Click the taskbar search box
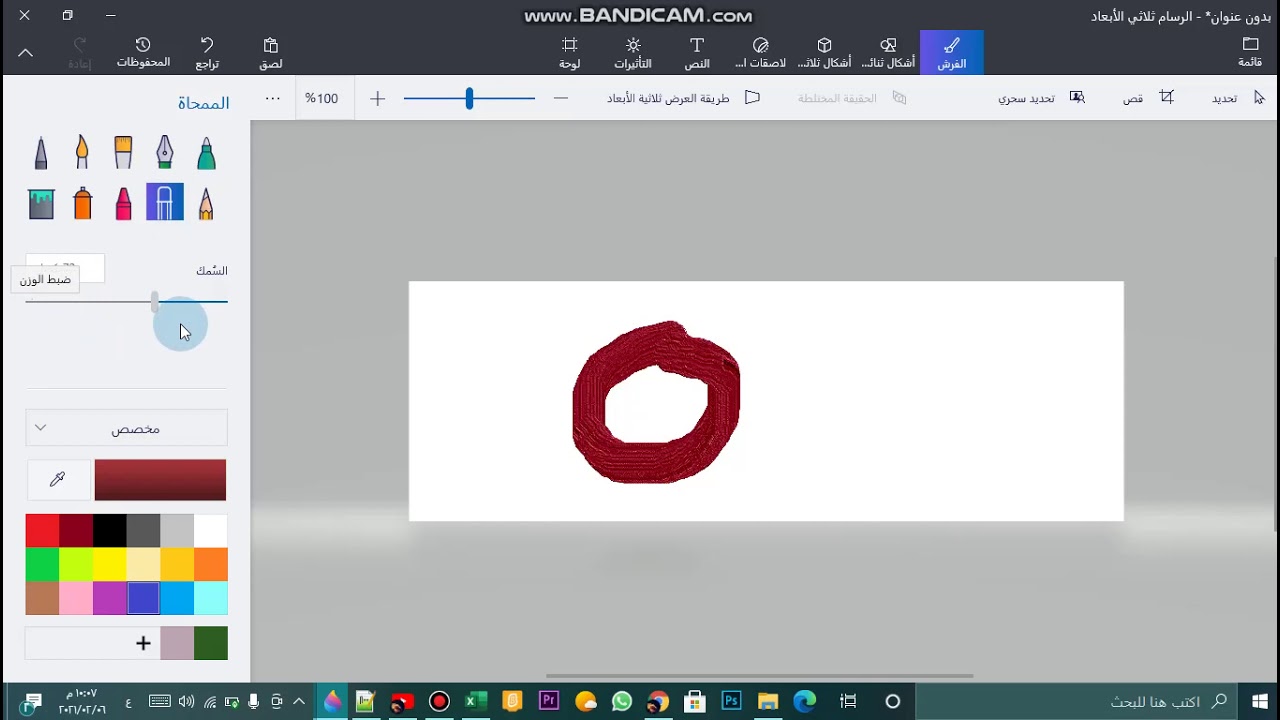The image size is (1280, 720). coord(1075,701)
